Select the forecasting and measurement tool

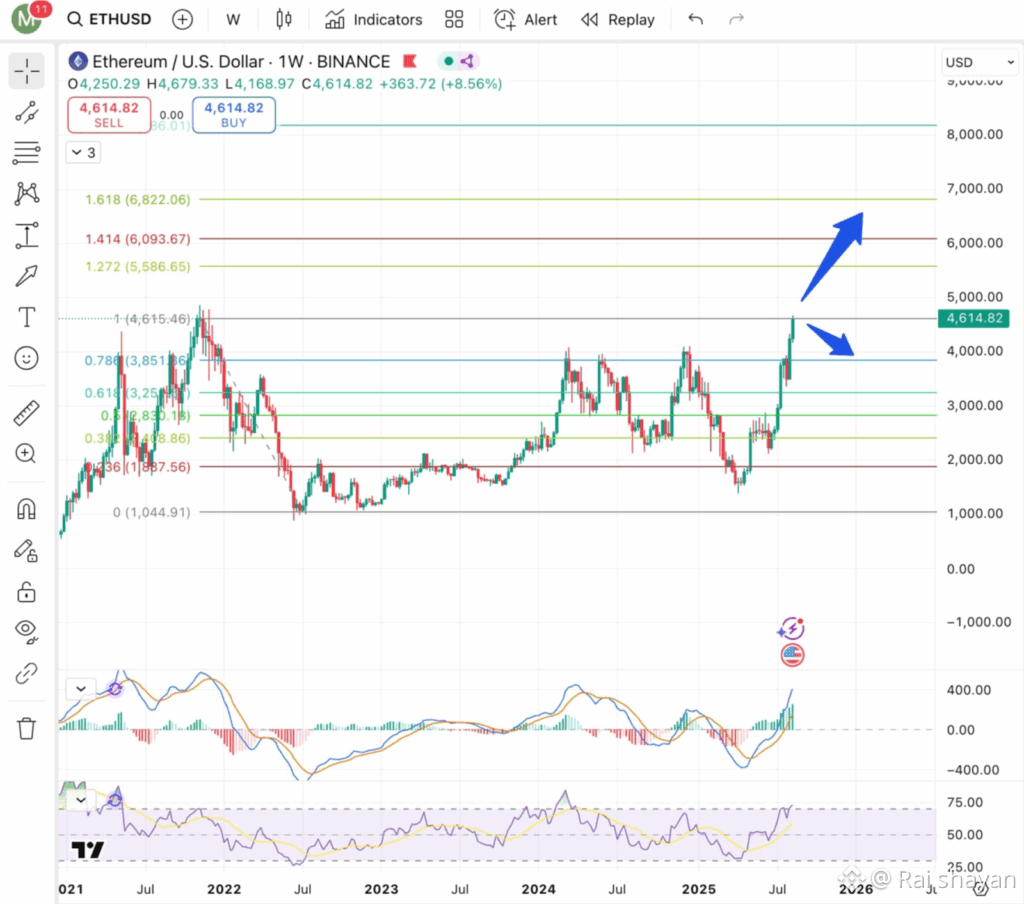(26, 235)
